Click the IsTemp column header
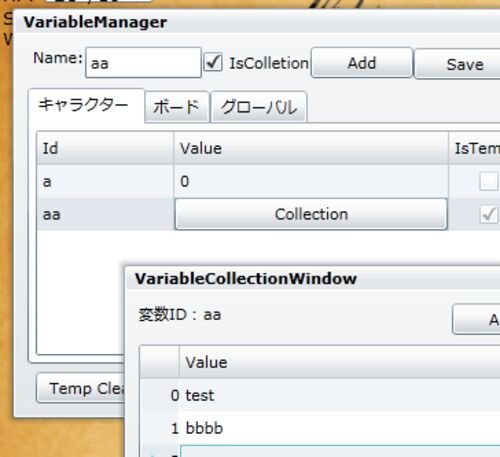 (x=475, y=148)
